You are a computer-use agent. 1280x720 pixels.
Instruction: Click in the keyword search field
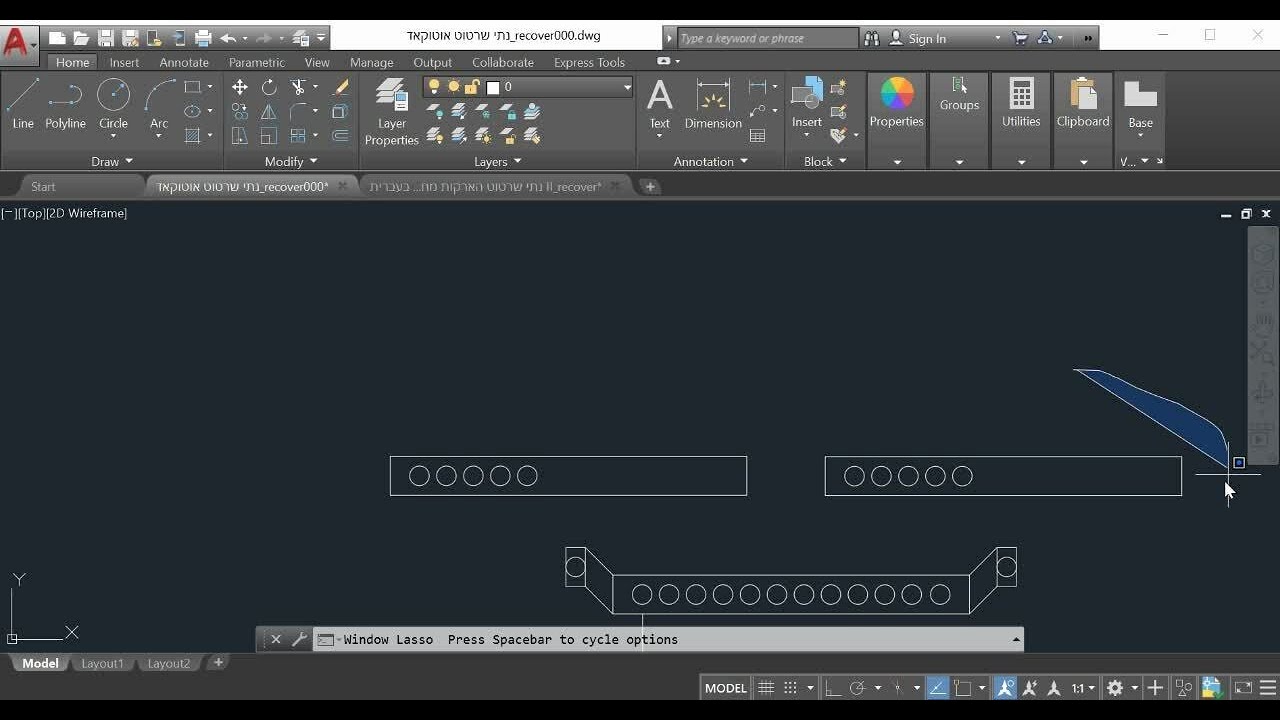click(x=767, y=38)
